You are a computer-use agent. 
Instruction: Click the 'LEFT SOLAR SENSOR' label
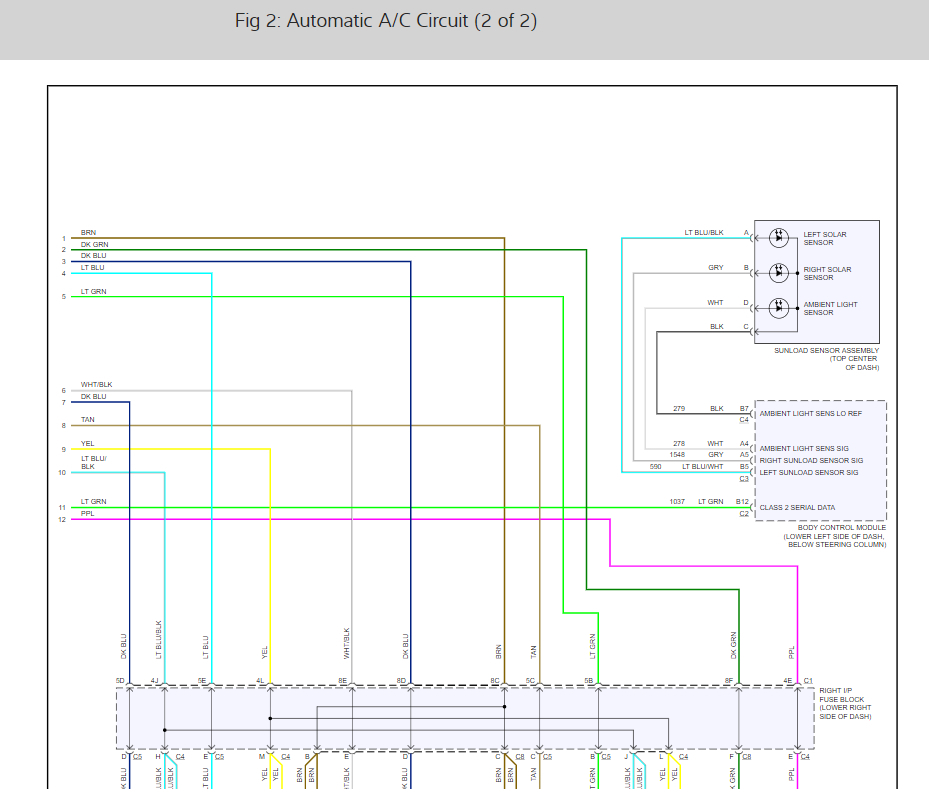coord(825,238)
